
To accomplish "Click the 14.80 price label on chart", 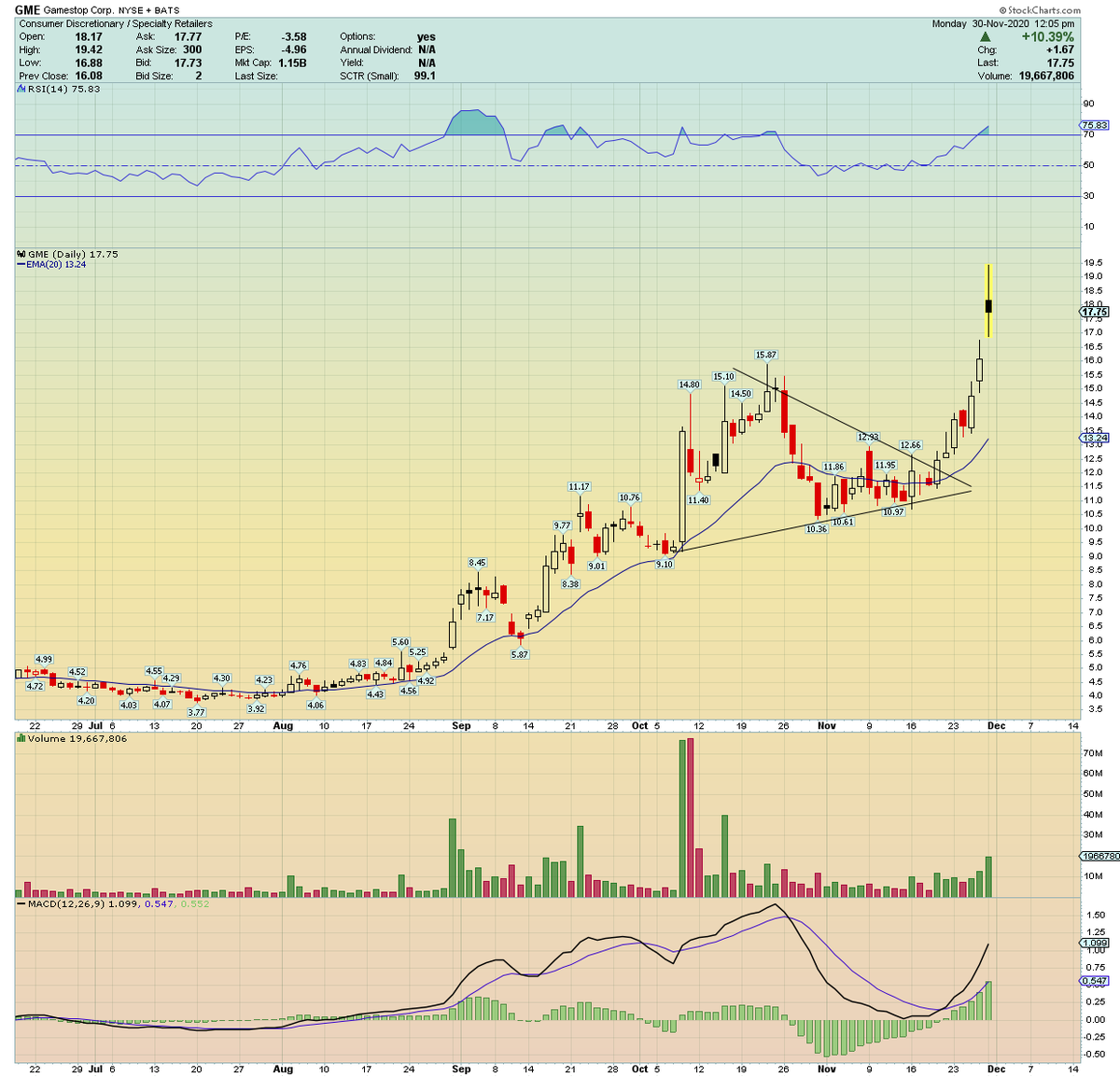I will [x=689, y=385].
